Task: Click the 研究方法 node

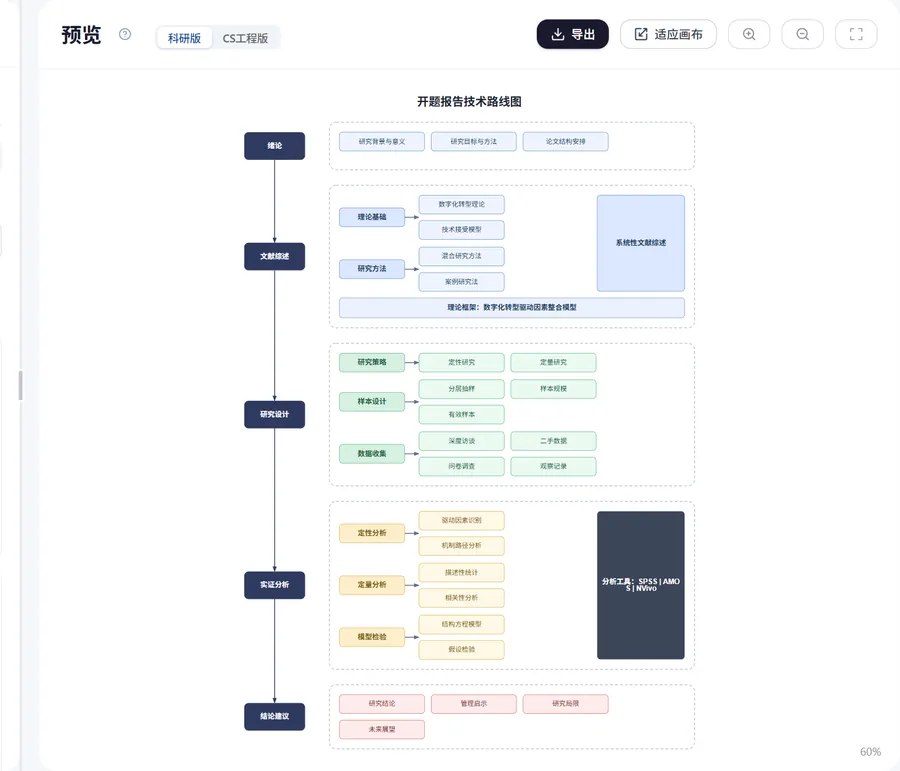Action: [372, 269]
